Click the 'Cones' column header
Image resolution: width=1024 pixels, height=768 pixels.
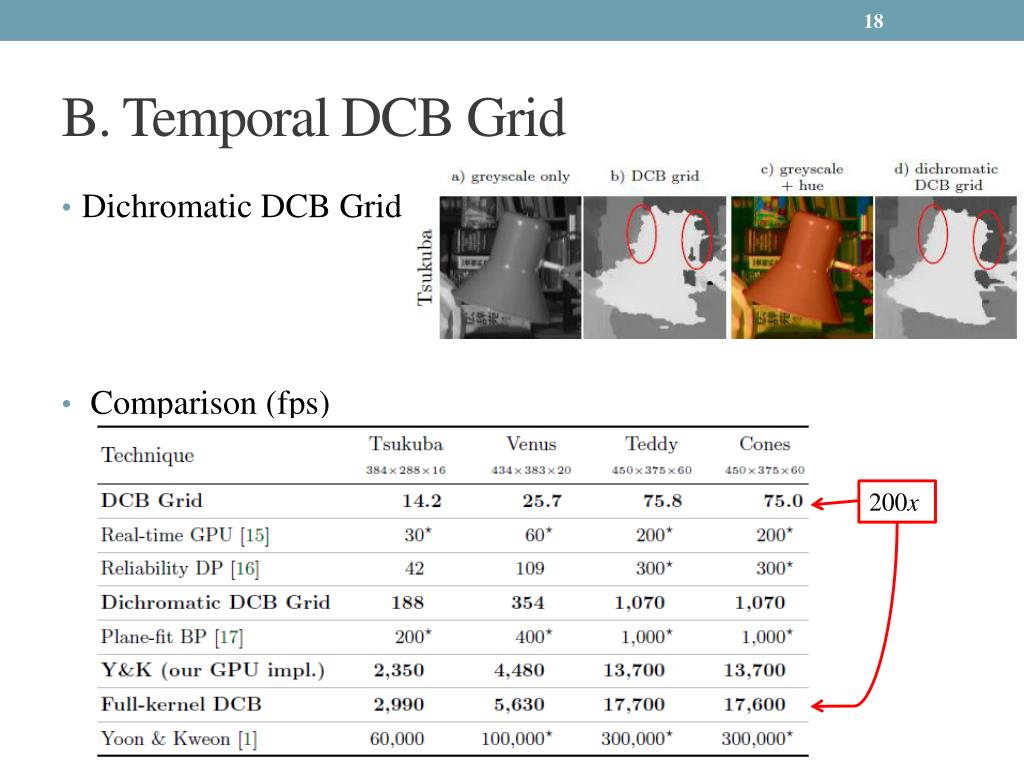765,444
